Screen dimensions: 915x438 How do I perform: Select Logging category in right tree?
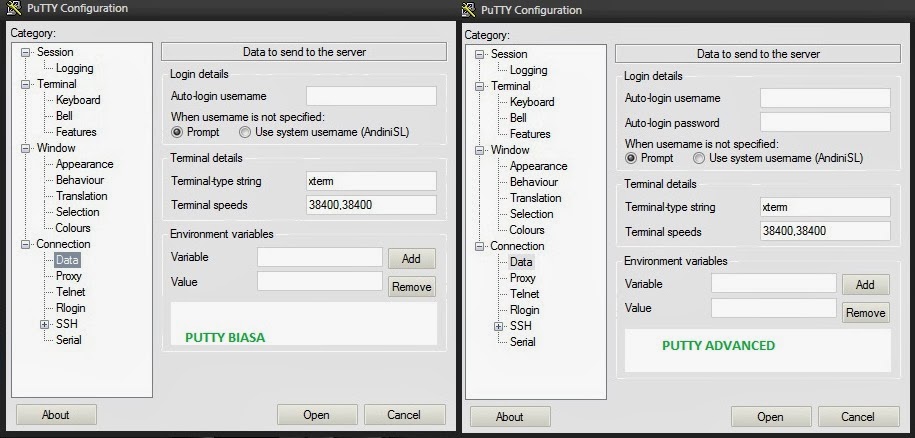click(529, 70)
